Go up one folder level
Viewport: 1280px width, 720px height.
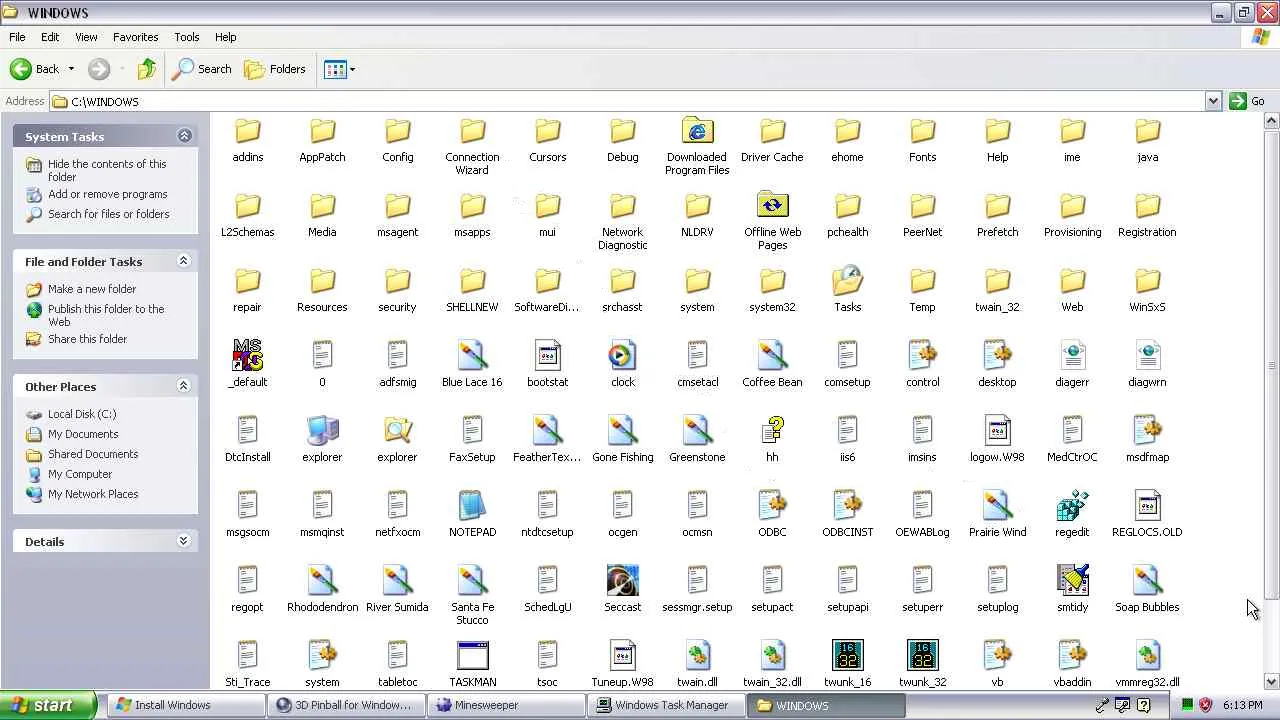(147, 69)
